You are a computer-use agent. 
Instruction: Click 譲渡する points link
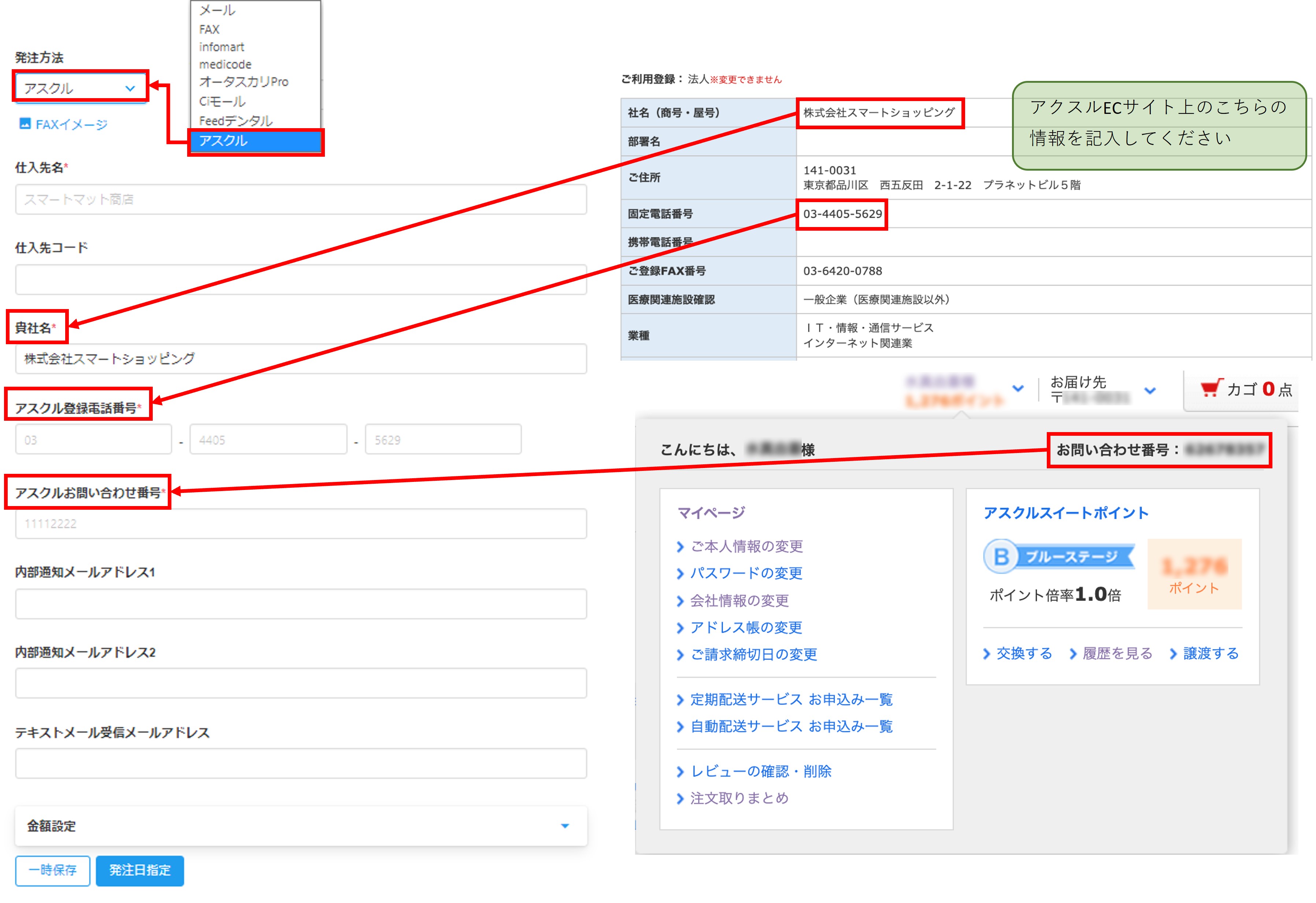click(1211, 653)
